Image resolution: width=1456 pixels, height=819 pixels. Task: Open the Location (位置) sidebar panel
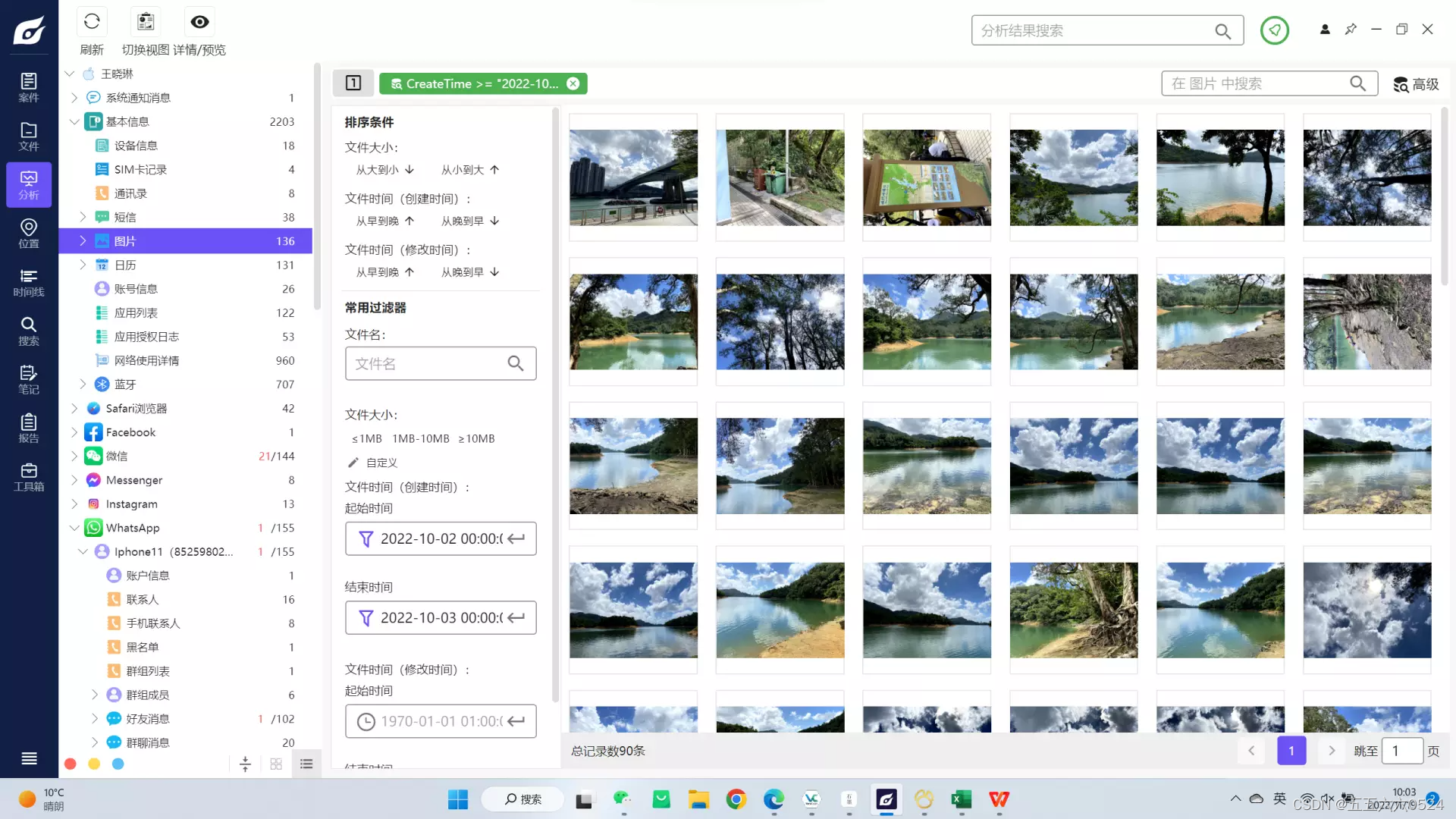pos(29,234)
